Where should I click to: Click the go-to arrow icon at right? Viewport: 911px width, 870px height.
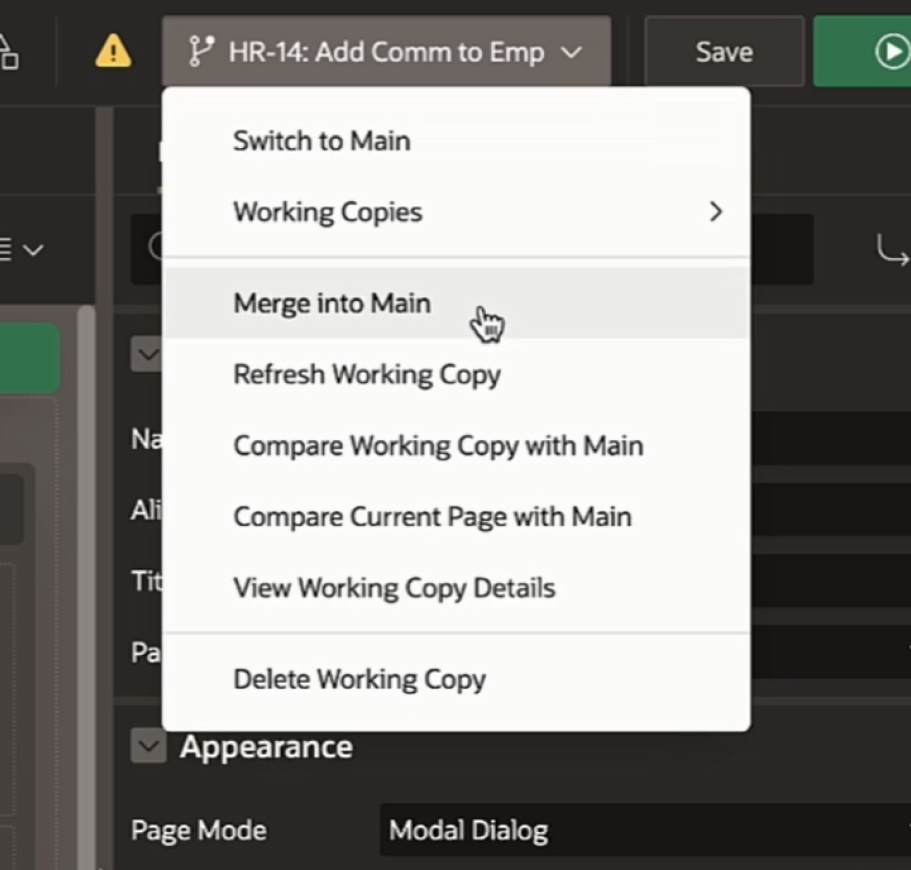click(891, 250)
